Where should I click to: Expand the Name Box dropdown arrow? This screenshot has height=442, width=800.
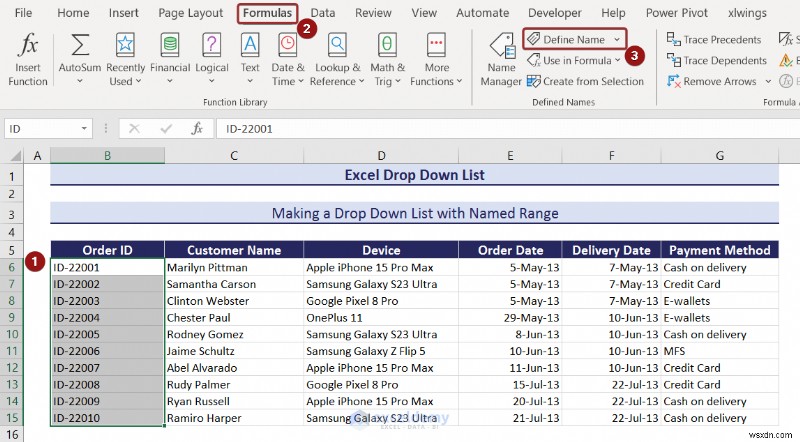(84, 129)
